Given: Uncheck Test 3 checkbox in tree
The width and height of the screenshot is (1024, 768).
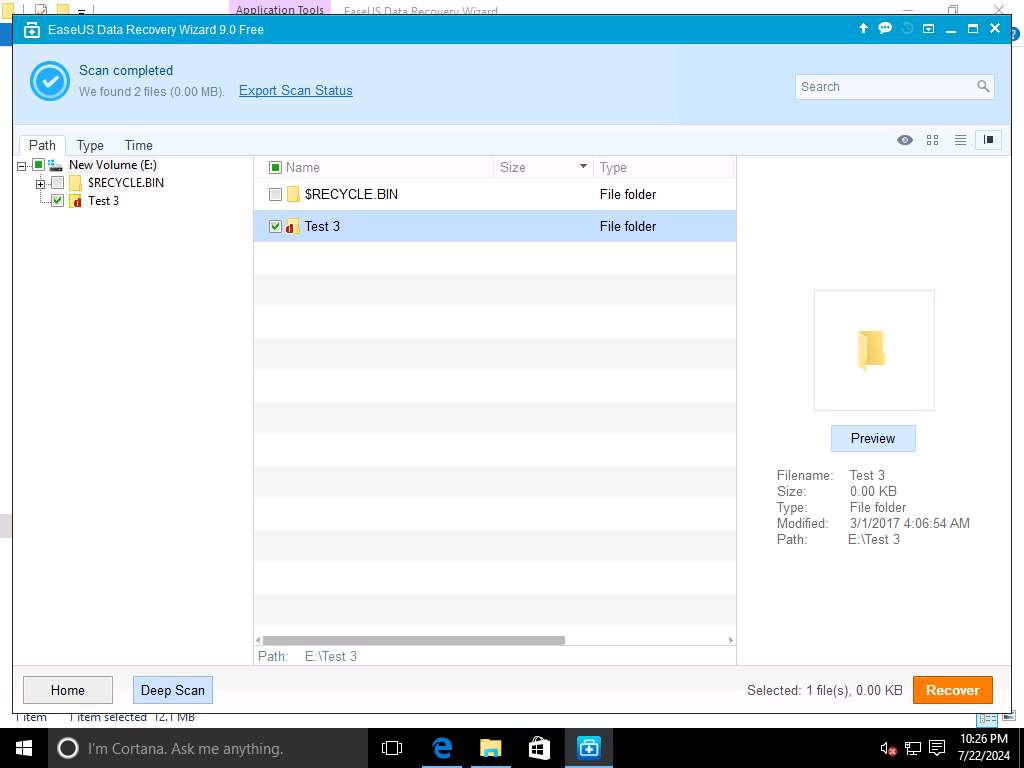Looking at the screenshot, I should point(57,200).
